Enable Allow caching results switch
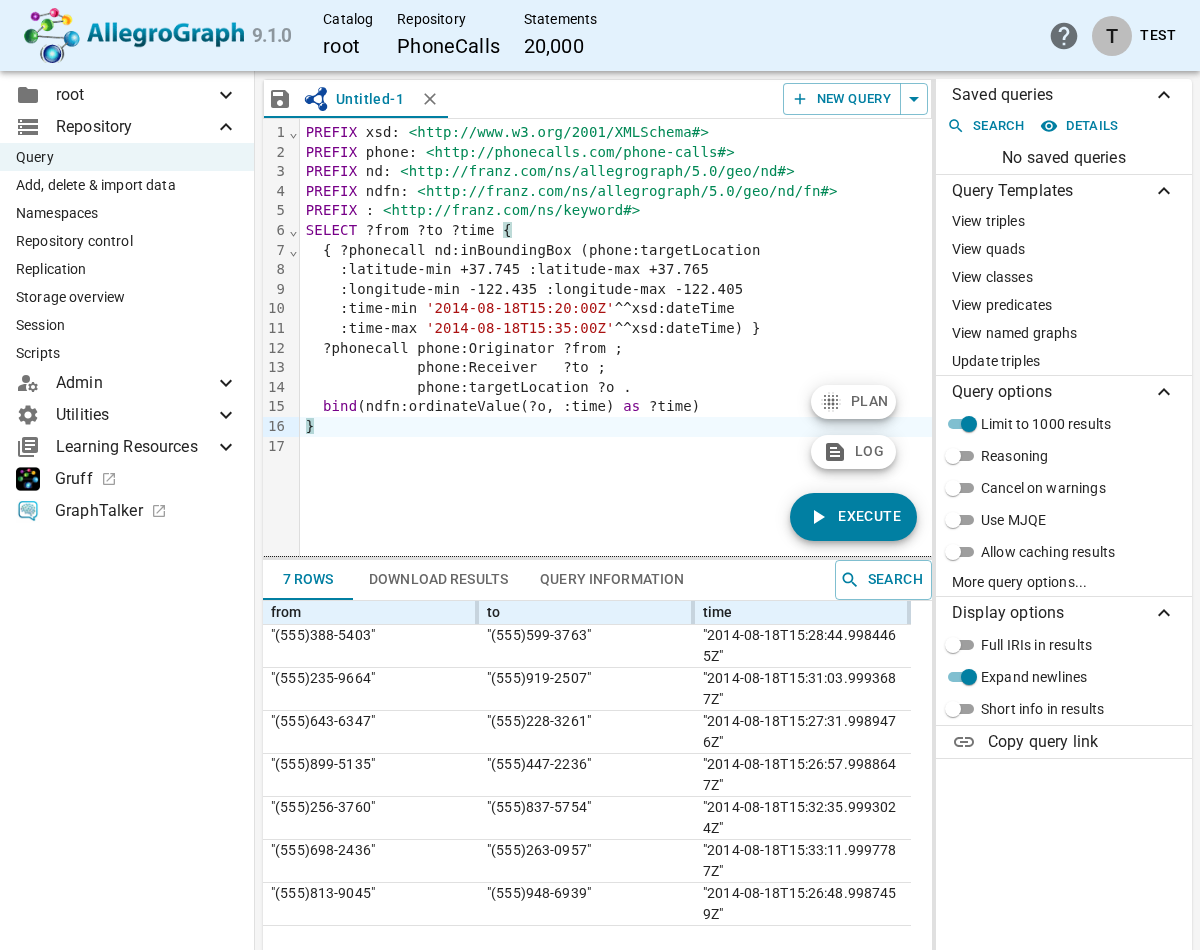 960,552
